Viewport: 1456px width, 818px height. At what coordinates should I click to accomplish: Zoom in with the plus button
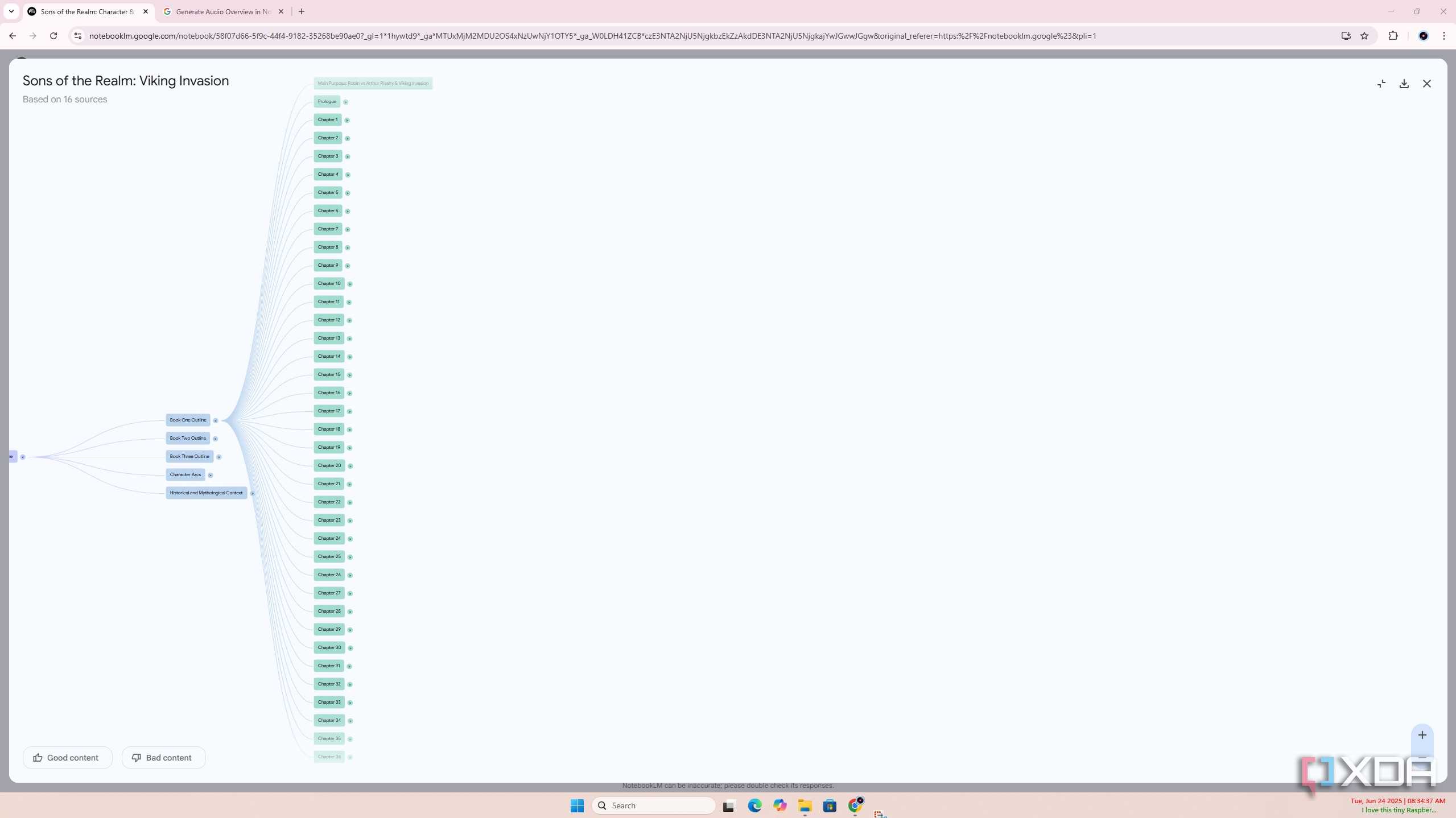pyautogui.click(x=1422, y=735)
